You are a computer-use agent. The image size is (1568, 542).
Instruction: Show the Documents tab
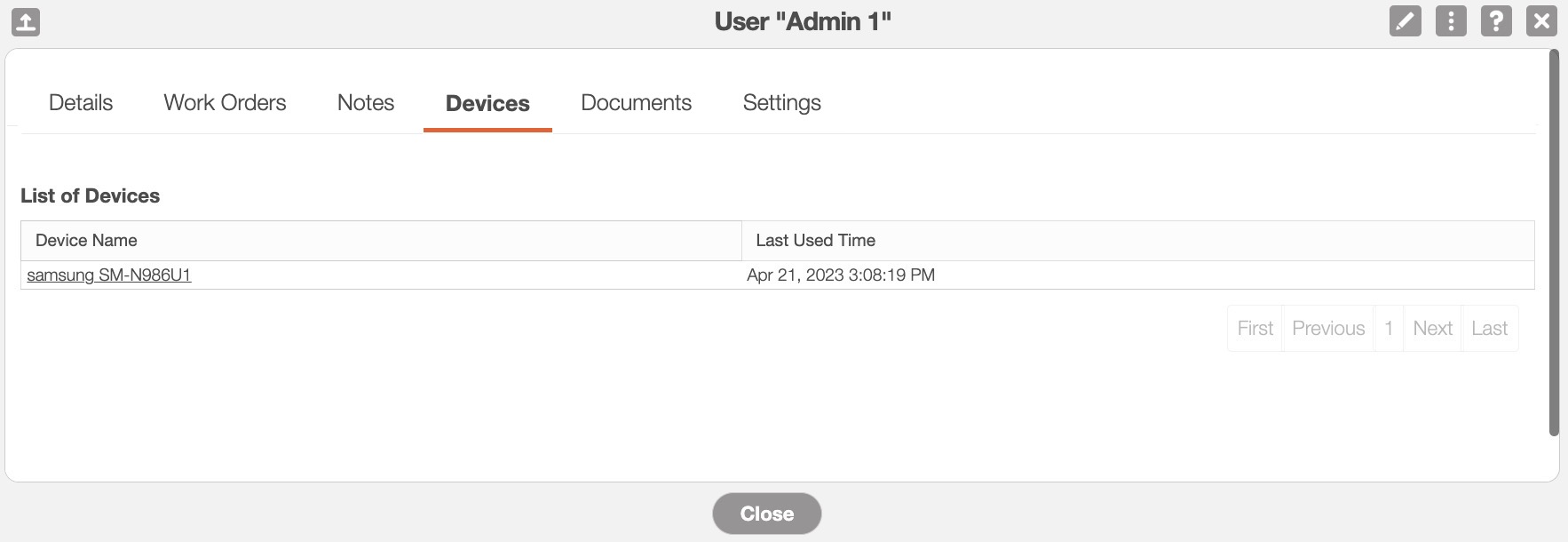tap(636, 103)
